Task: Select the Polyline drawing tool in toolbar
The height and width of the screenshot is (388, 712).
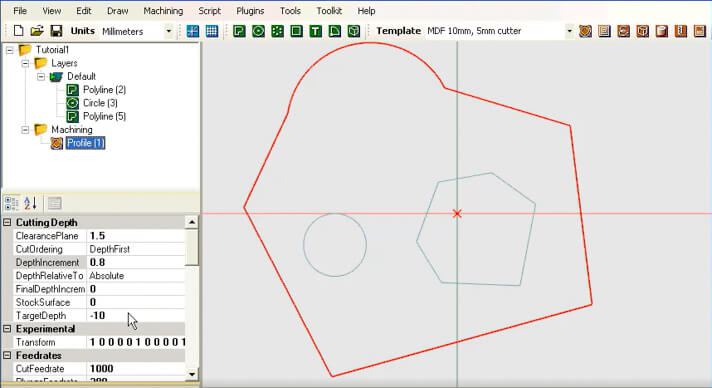Action: click(239, 31)
